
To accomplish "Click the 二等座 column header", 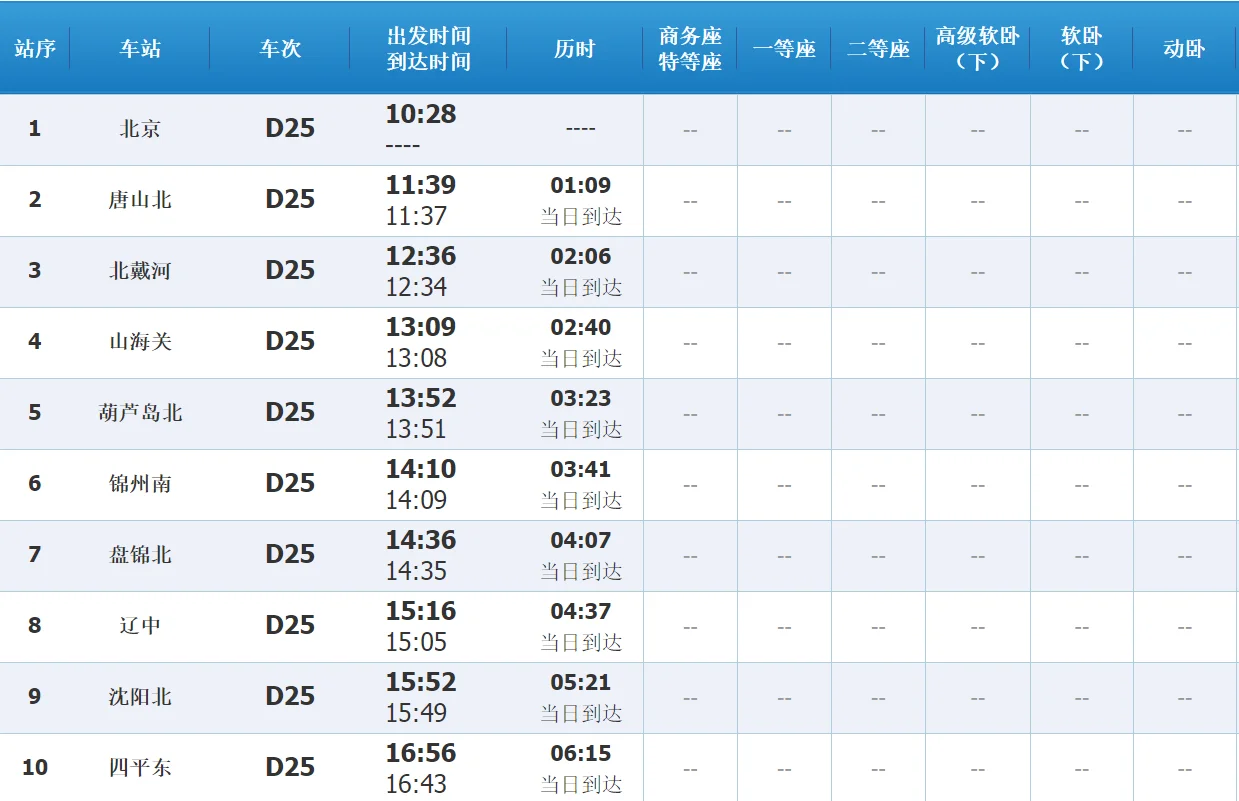I will (x=878, y=47).
